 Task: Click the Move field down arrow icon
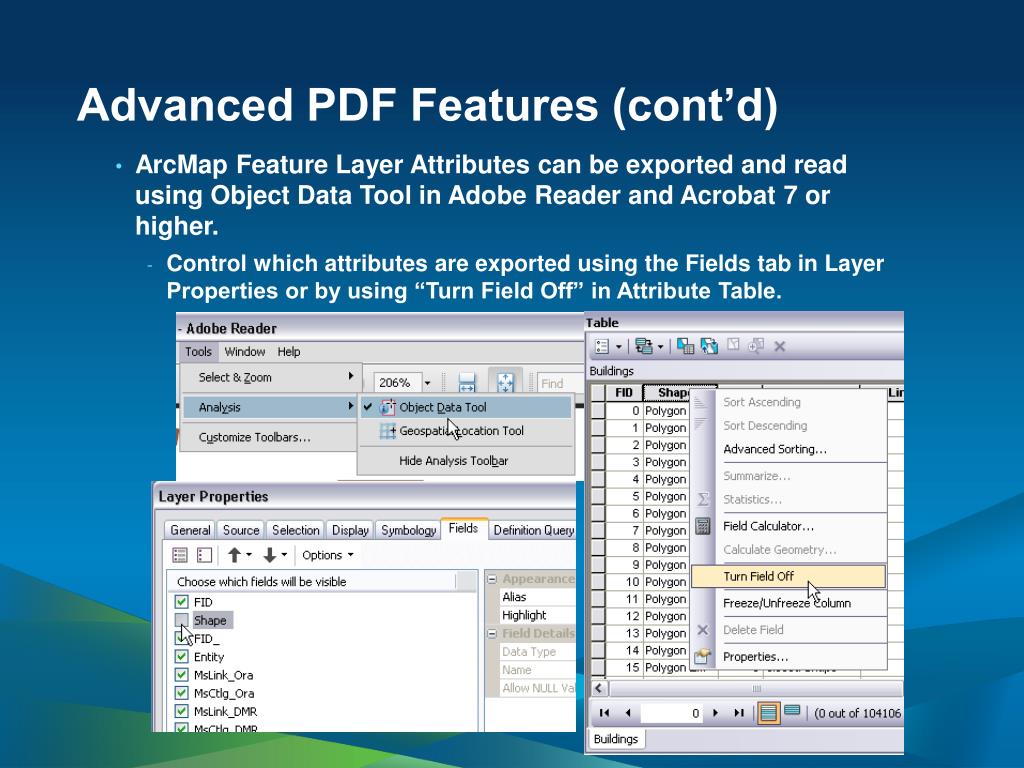(x=270, y=555)
